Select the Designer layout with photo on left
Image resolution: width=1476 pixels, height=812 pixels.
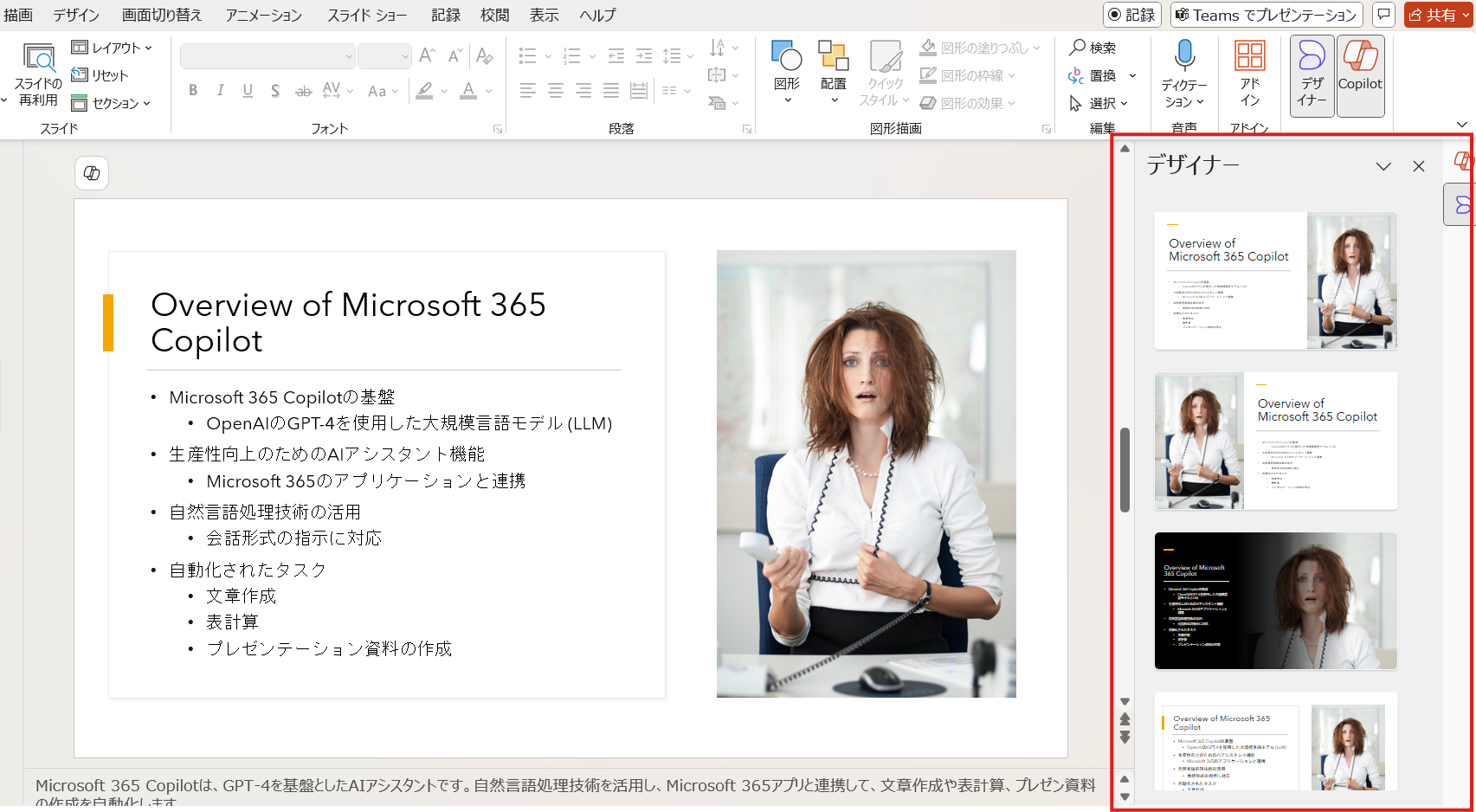pyautogui.click(x=1275, y=441)
